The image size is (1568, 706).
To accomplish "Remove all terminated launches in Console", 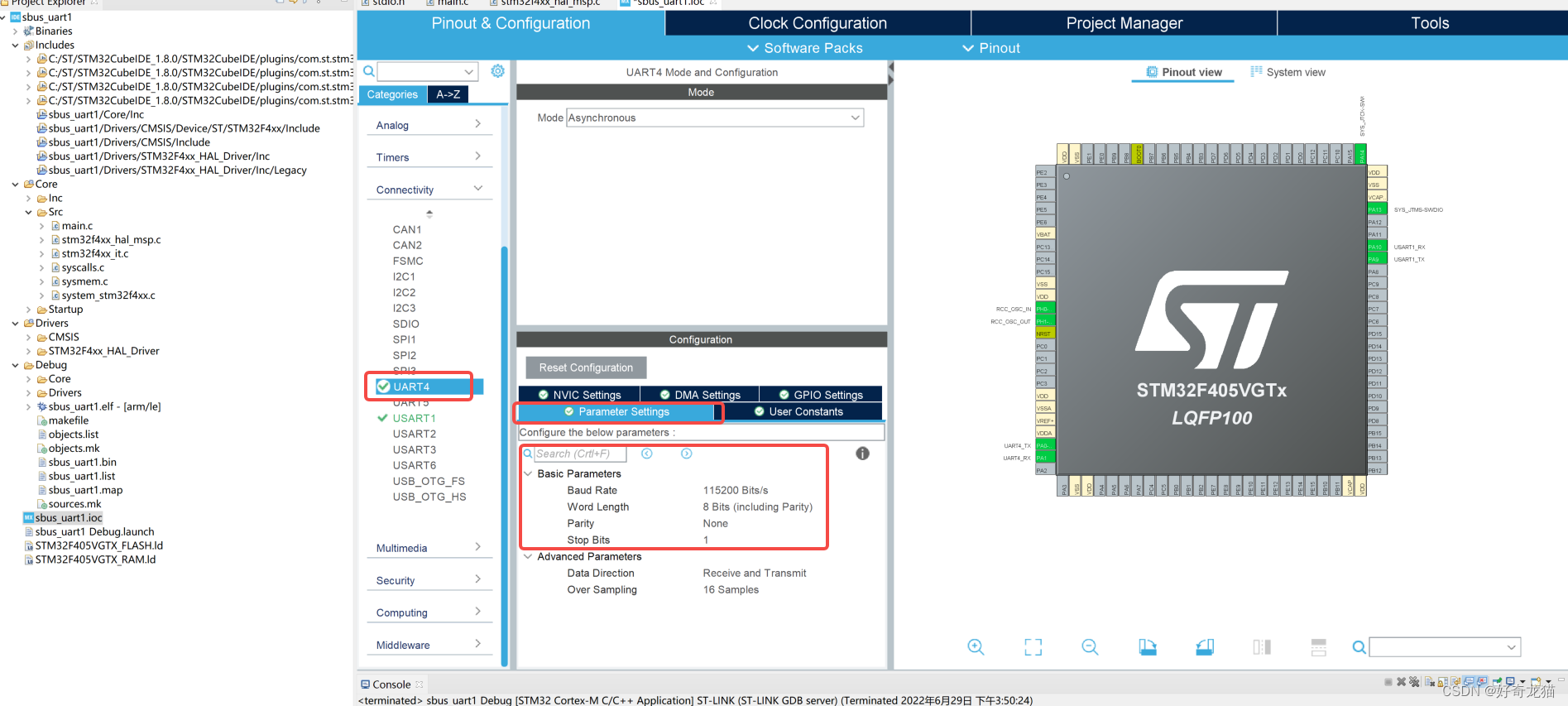I will (x=1414, y=682).
